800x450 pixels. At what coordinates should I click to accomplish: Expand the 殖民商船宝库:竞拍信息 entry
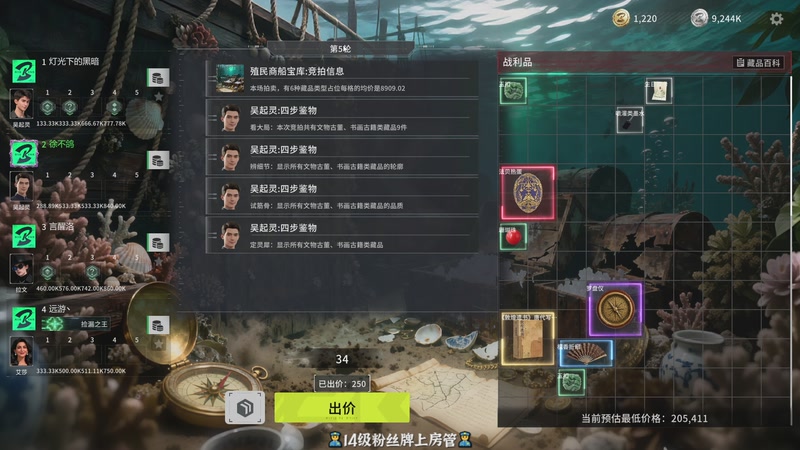[342, 78]
